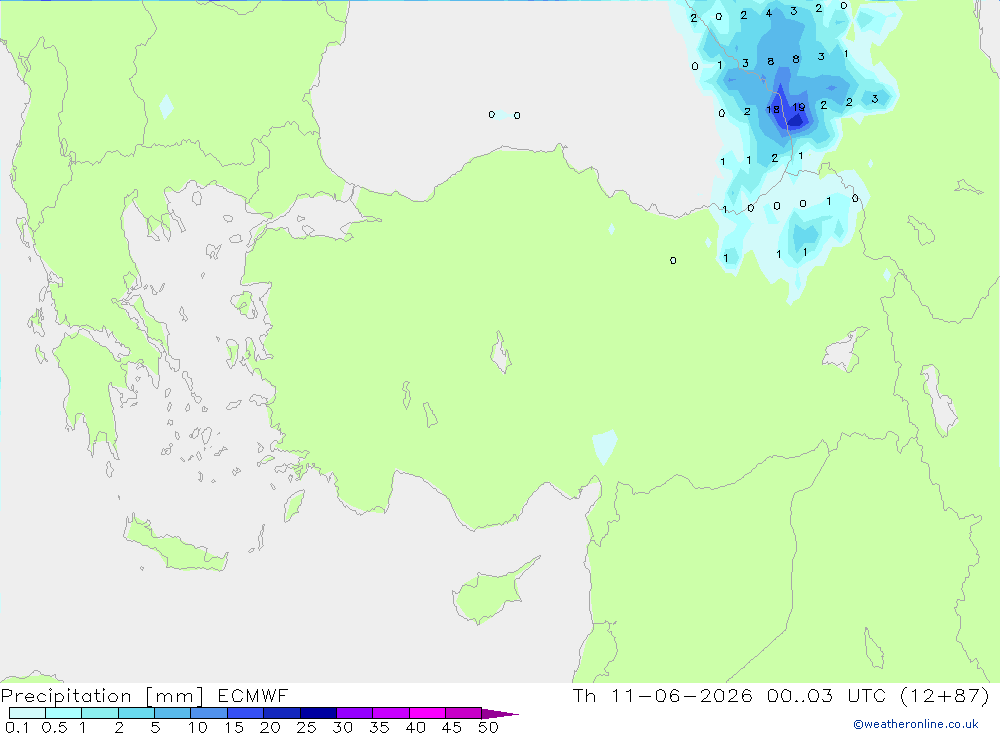Click the '00..03 UTC' time range

826,695
